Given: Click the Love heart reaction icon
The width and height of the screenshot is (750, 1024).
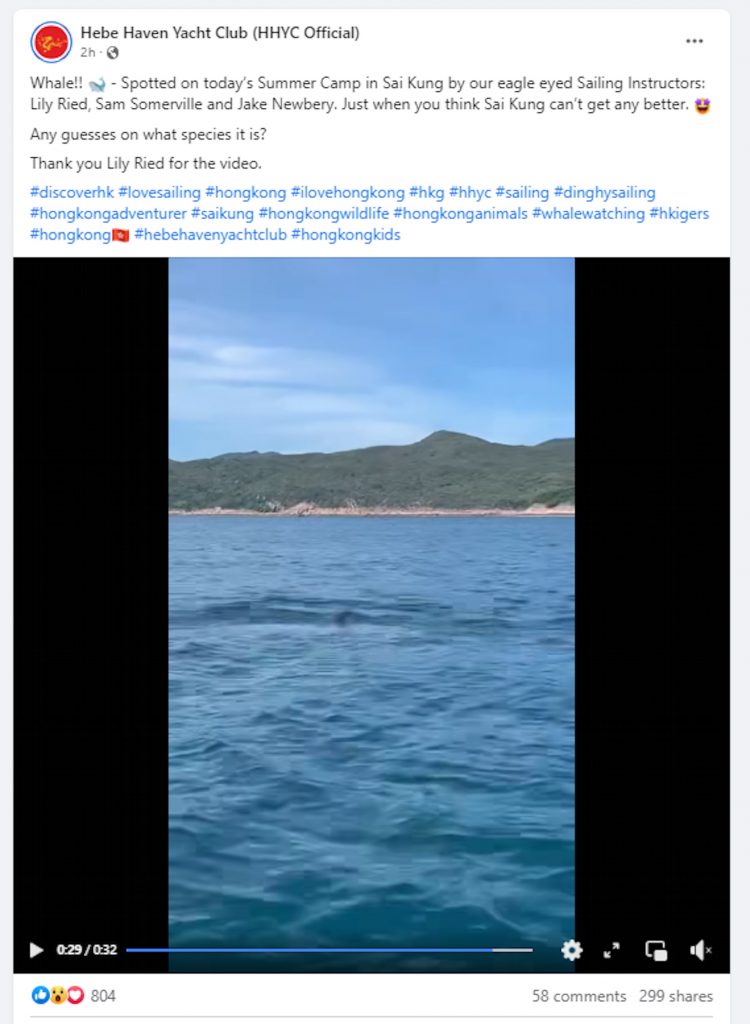Looking at the screenshot, I should (x=76, y=995).
